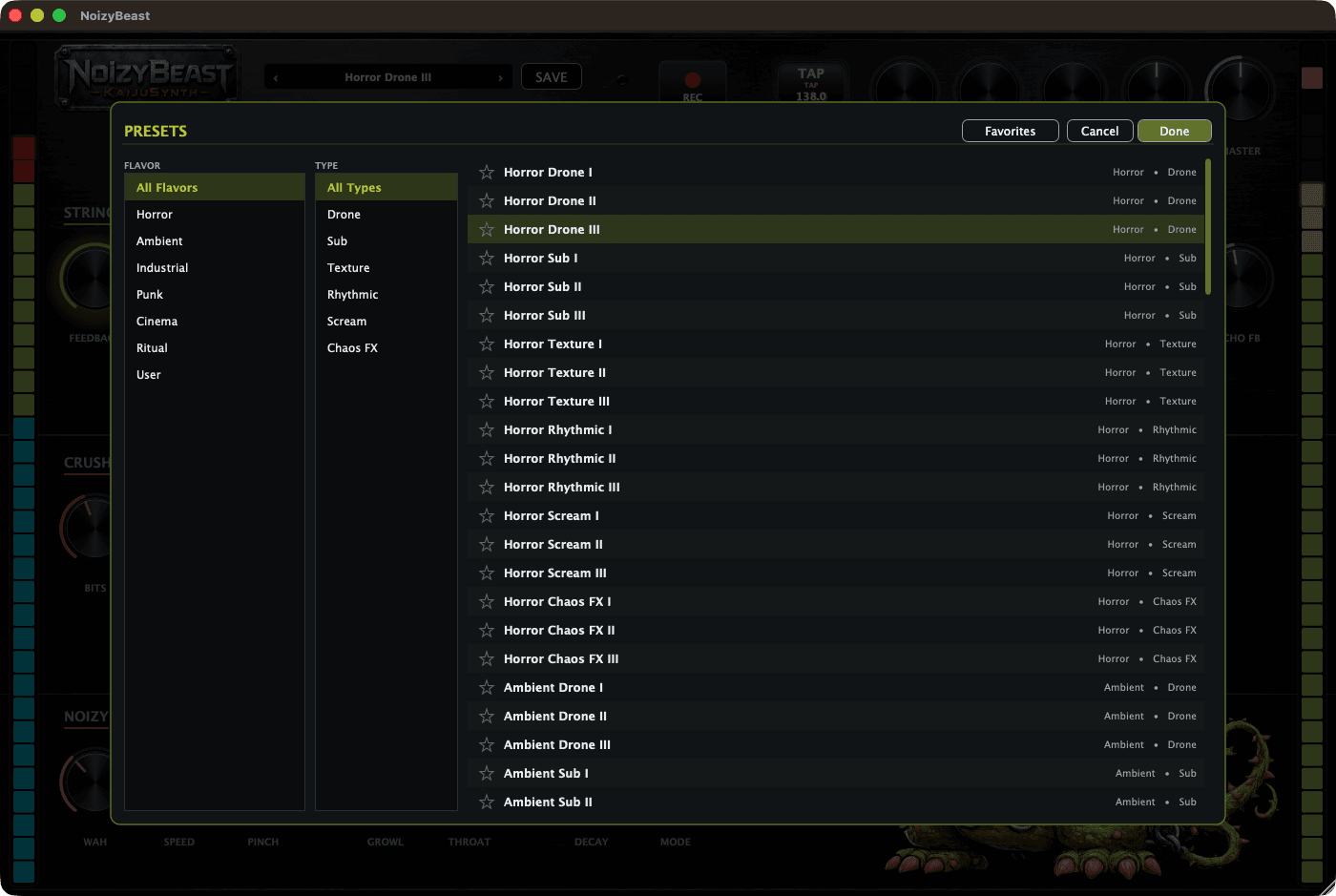Click the Horror Drone III preset display
The image size is (1336, 896).
pos(387,77)
